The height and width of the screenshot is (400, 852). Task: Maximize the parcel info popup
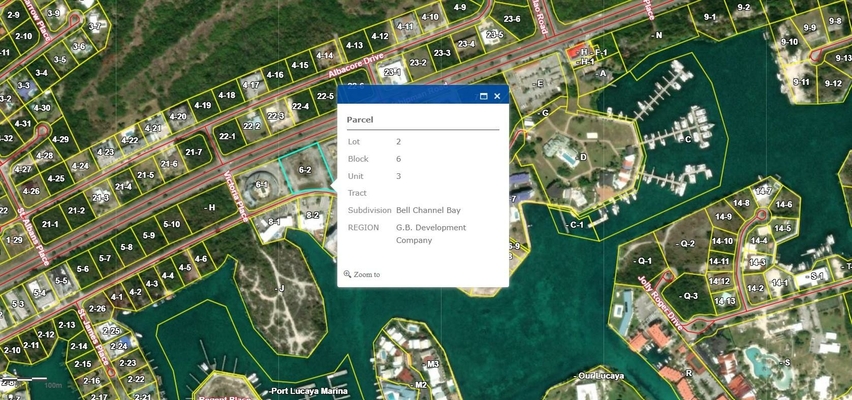click(x=484, y=96)
